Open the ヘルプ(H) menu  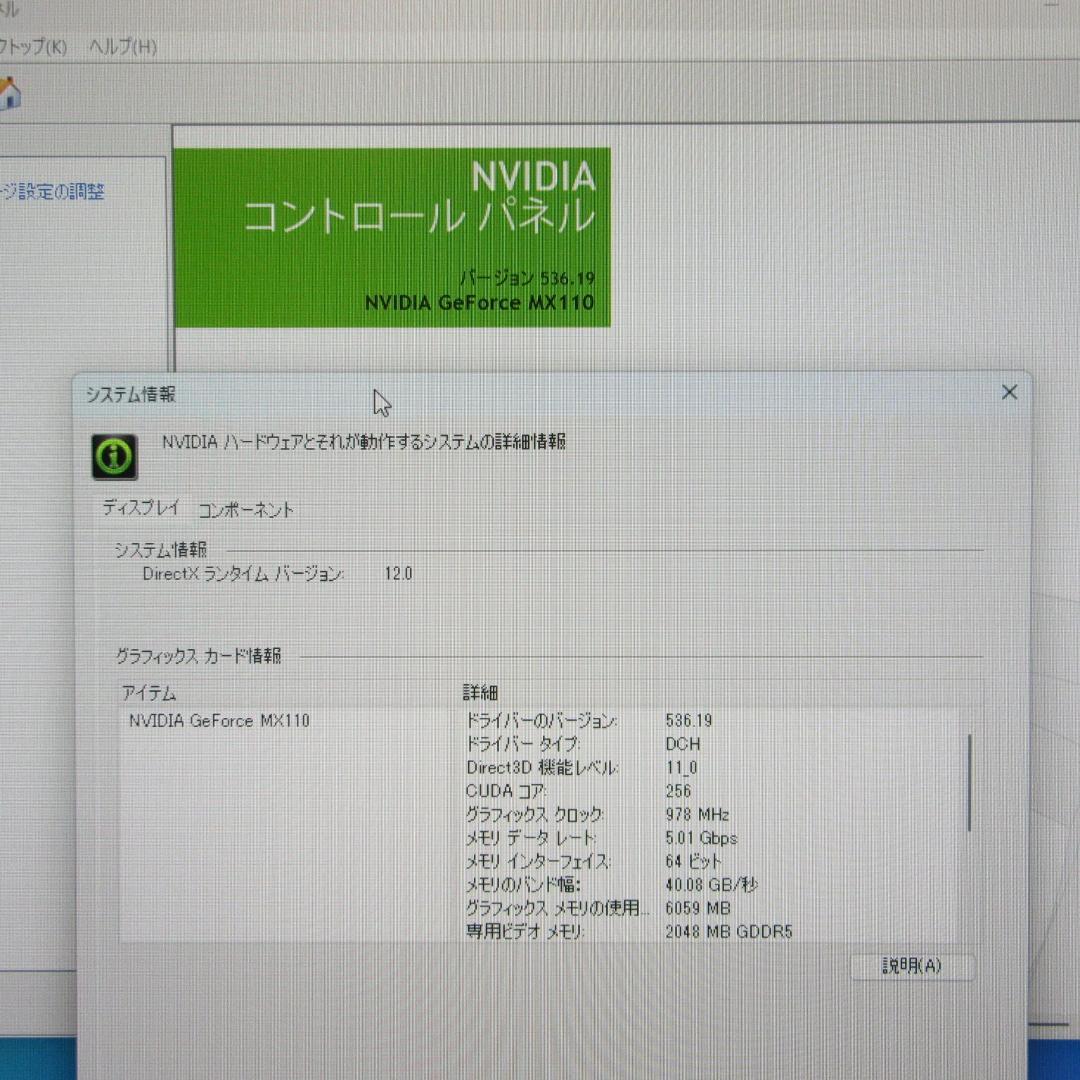coord(123,47)
